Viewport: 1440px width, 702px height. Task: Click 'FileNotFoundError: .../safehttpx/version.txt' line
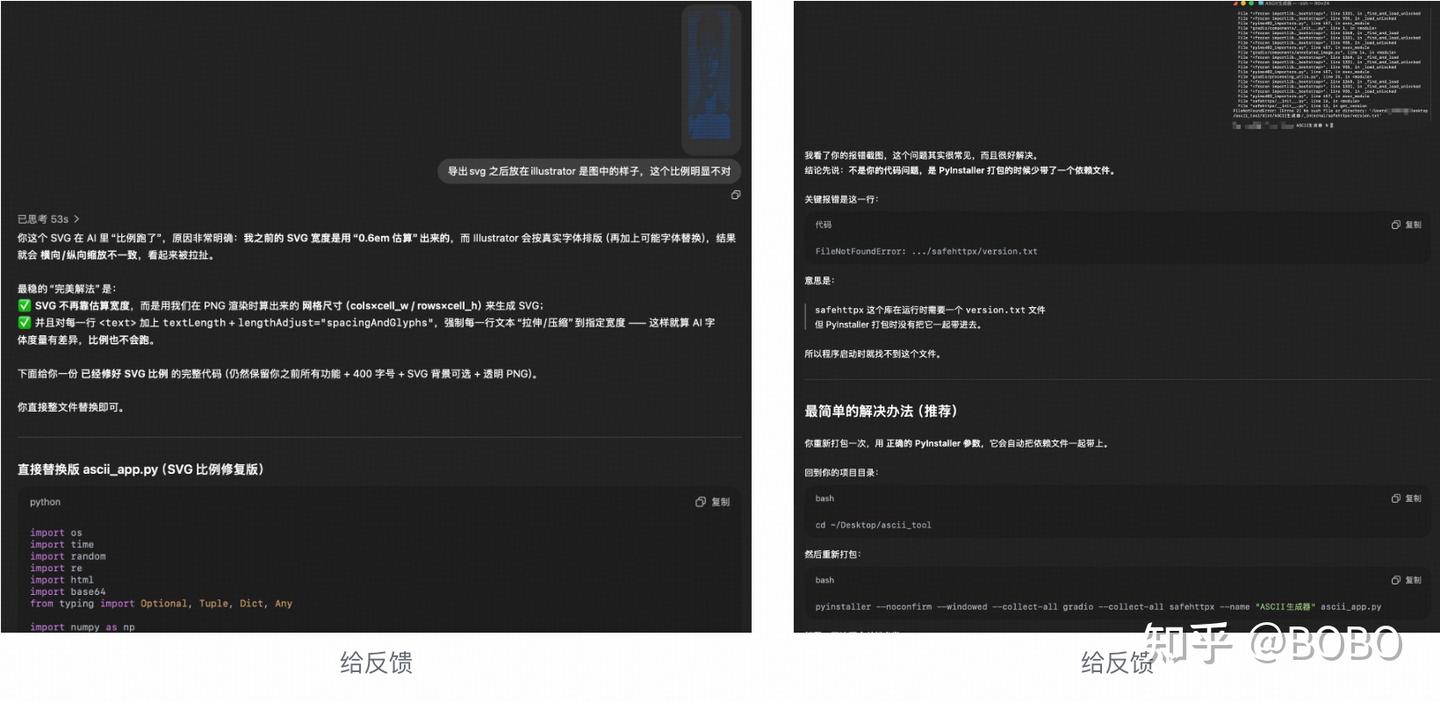pos(926,251)
